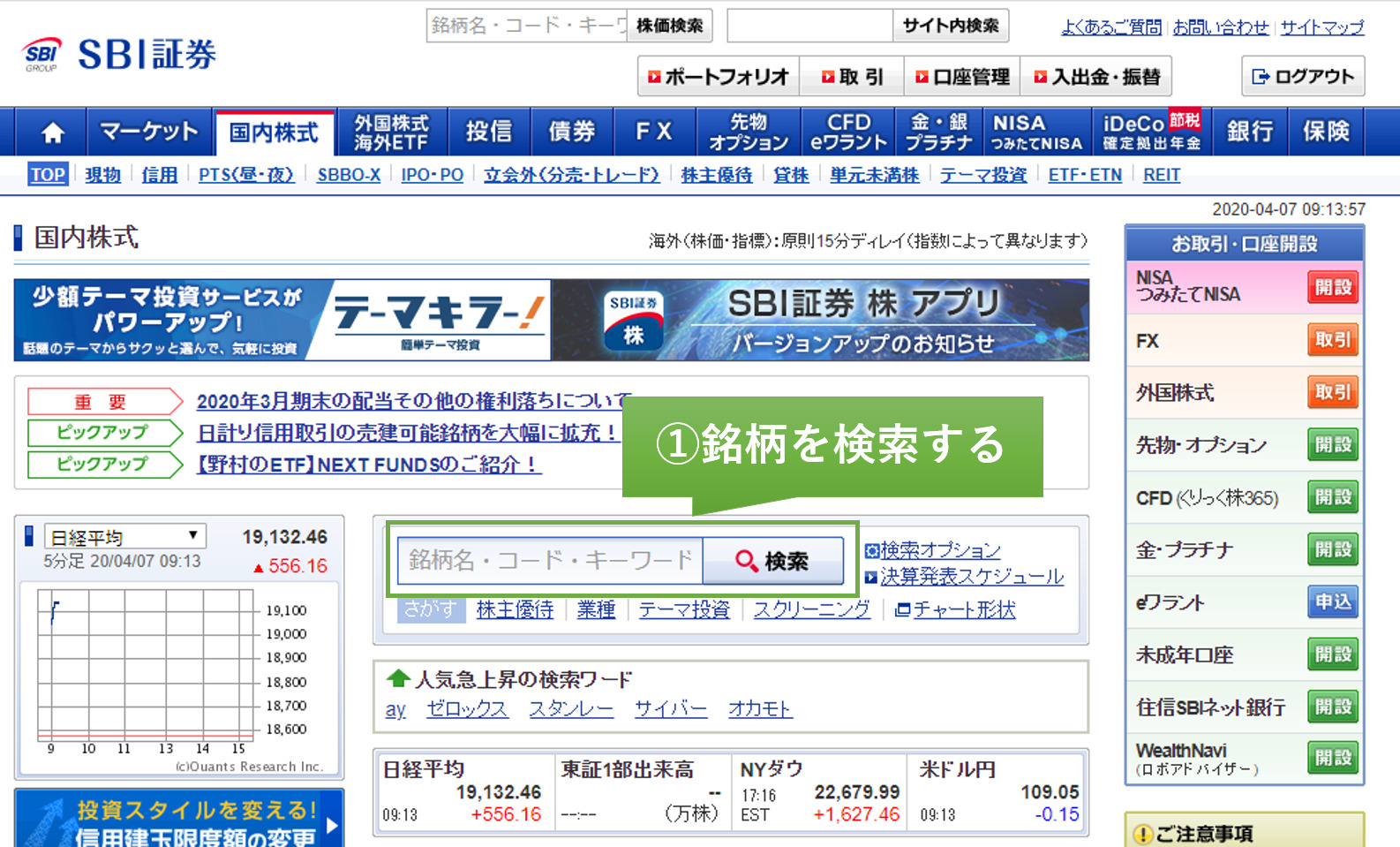Click 開設 button beside NISA つみたてNISA
1400x847 pixels.
[x=1332, y=287]
